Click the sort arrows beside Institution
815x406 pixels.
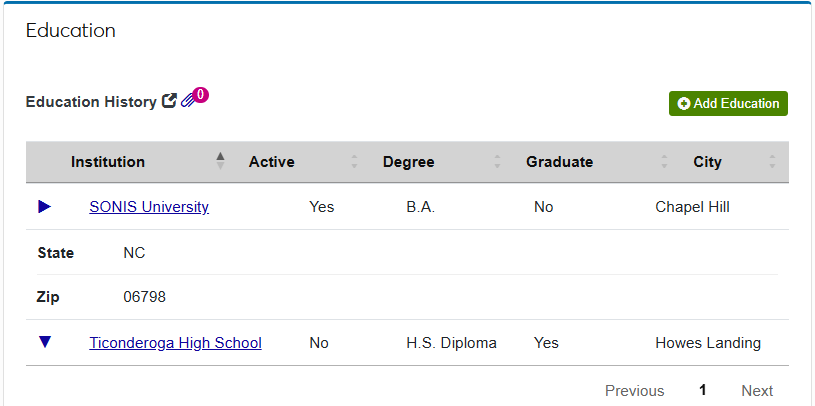click(x=220, y=161)
